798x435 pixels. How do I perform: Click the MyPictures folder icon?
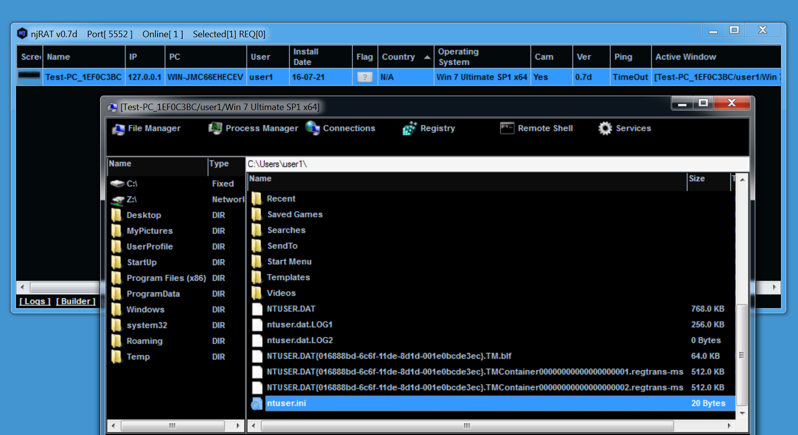pyautogui.click(x=117, y=231)
